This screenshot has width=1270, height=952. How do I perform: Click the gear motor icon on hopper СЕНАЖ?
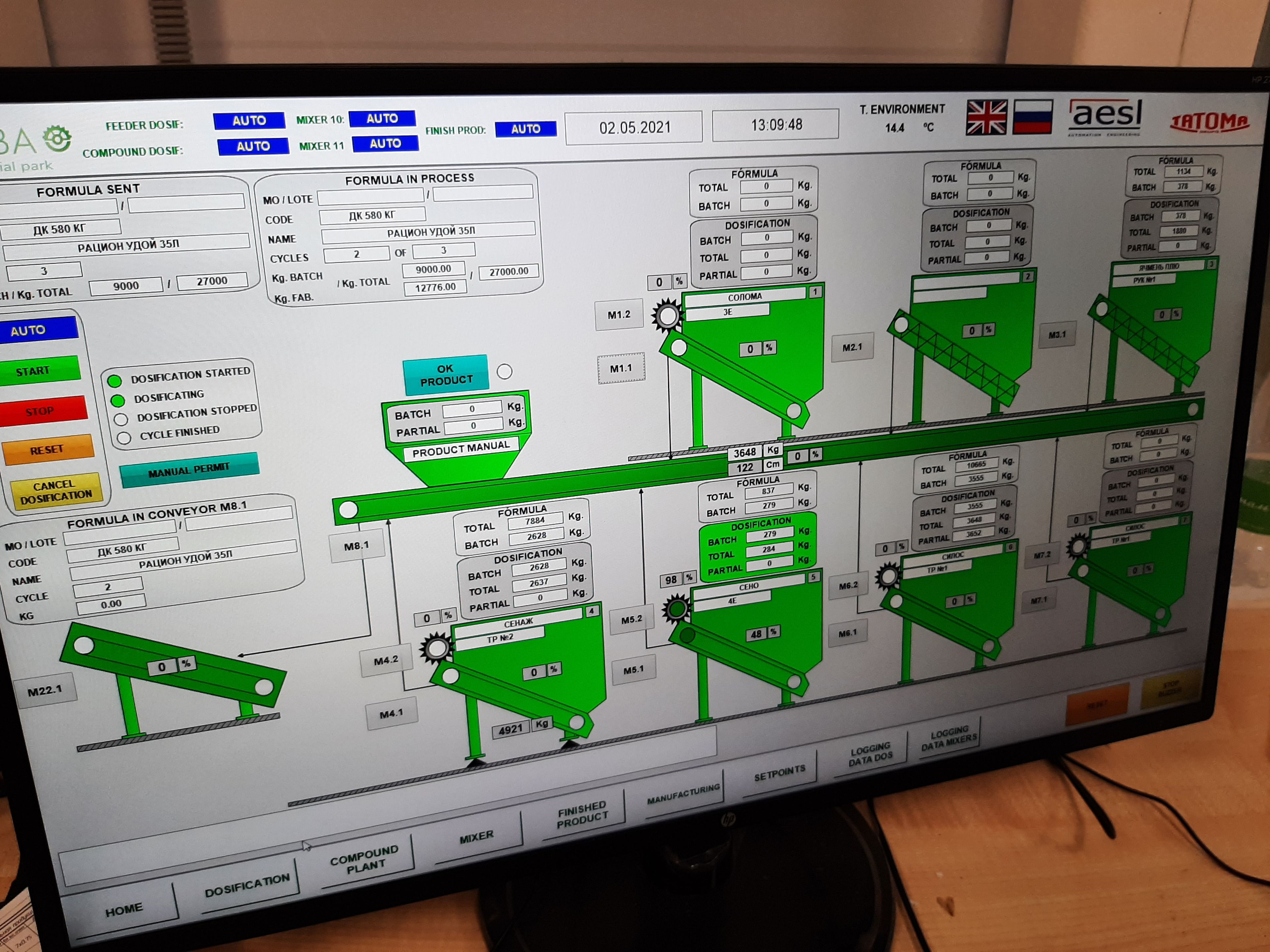436,648
